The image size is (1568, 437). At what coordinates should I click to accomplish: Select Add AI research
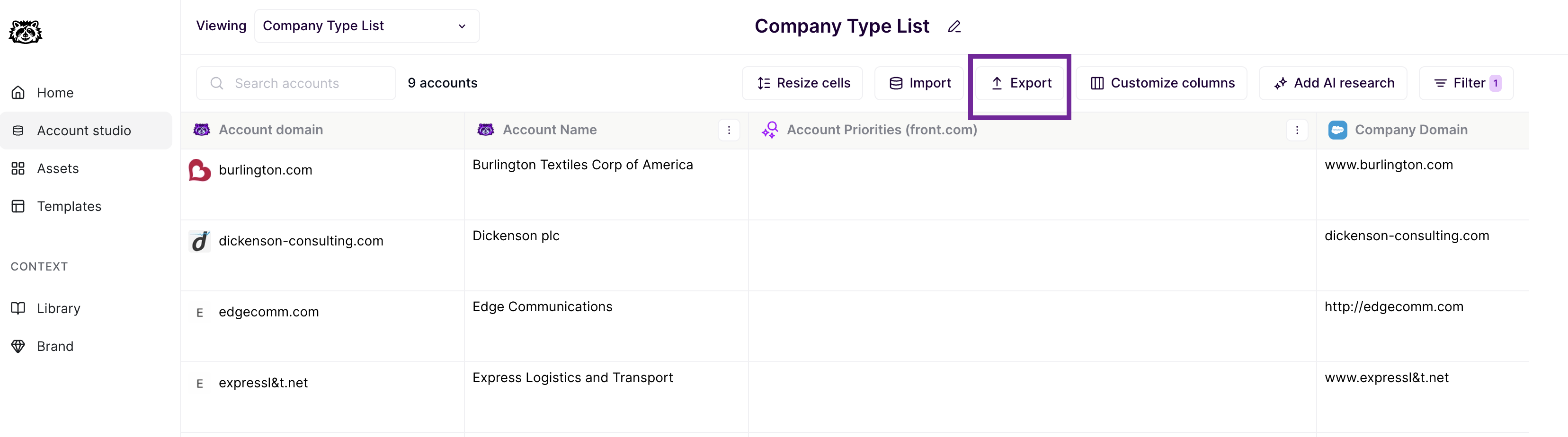point(1333,83)
